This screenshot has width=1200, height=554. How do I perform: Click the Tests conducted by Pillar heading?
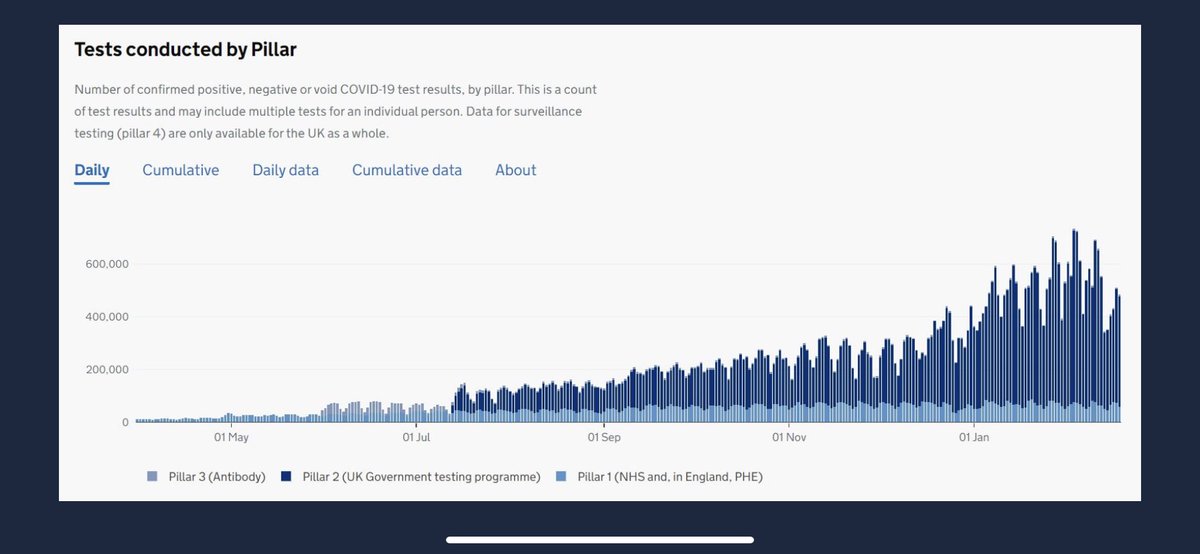coord(185,48)
